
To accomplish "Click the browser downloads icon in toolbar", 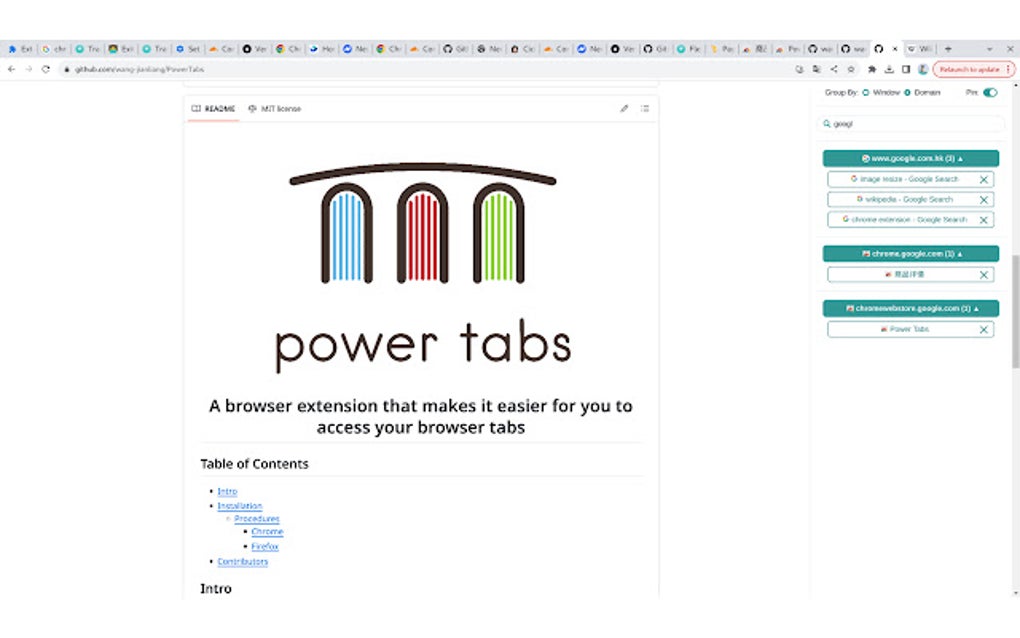I will (x=889, y=69).
